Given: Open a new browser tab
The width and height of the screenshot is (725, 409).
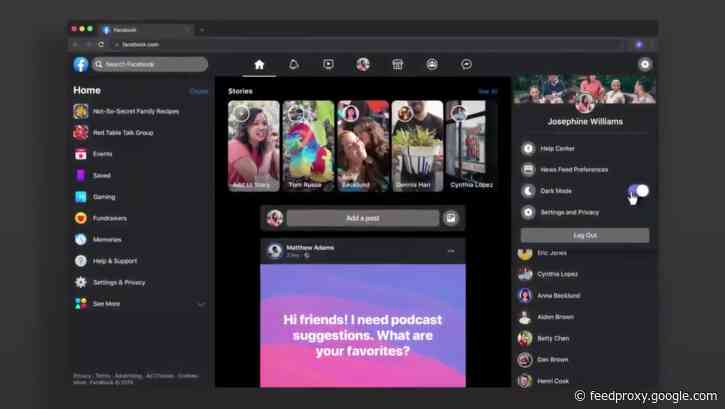Looking at the screenshot, I should 202,30.
